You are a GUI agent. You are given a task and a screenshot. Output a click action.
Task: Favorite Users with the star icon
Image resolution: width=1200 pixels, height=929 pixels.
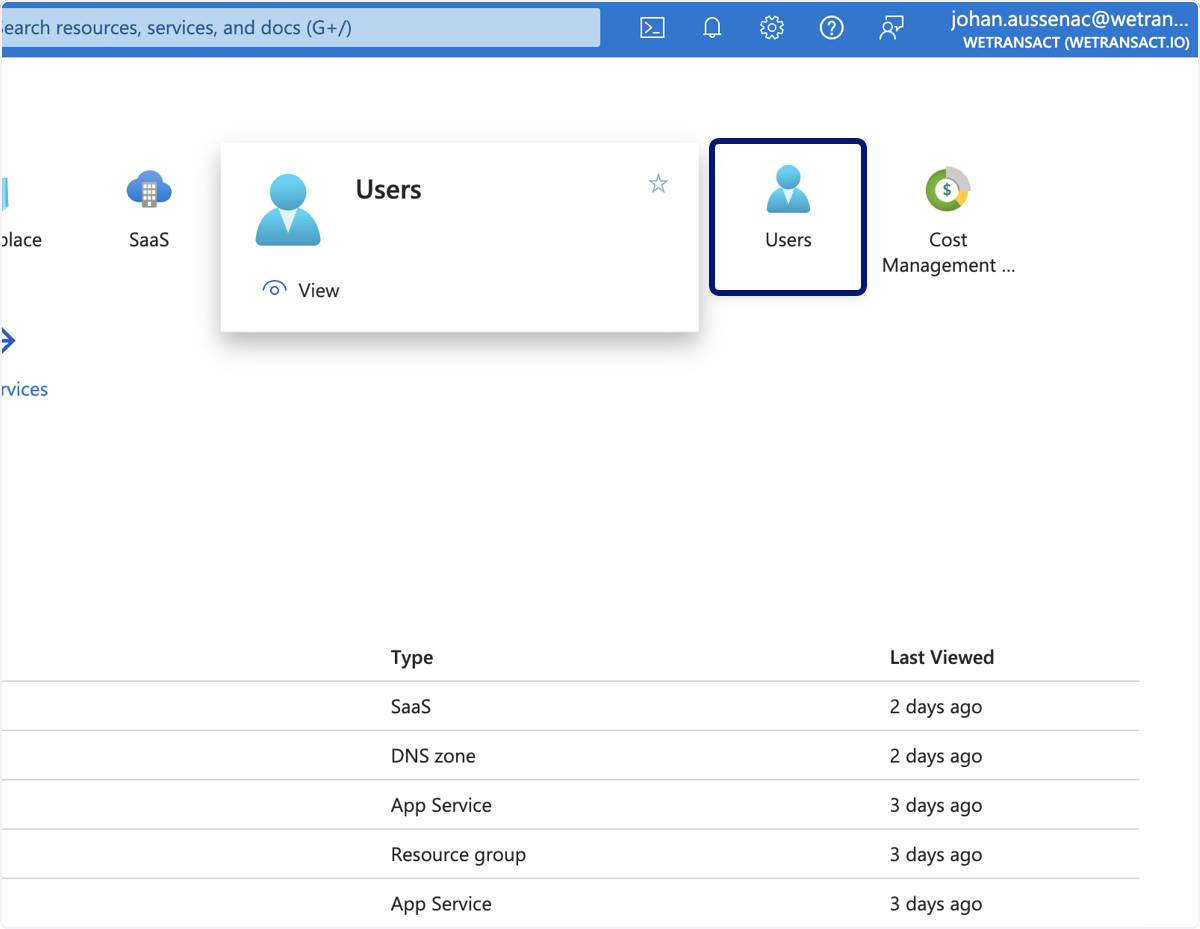pyautogui.click(x=658, y=184)
